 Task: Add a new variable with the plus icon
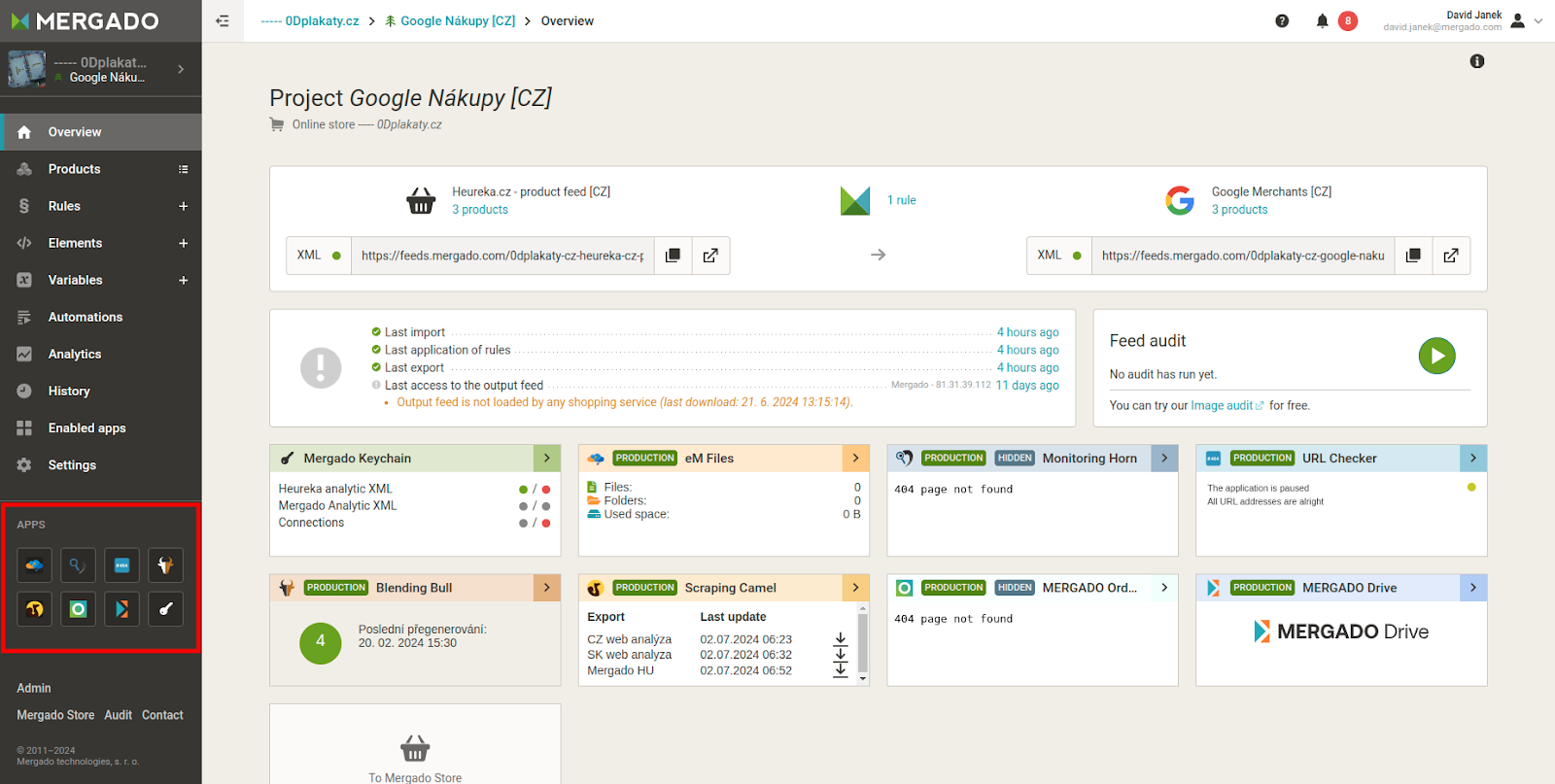pos(183,280)
